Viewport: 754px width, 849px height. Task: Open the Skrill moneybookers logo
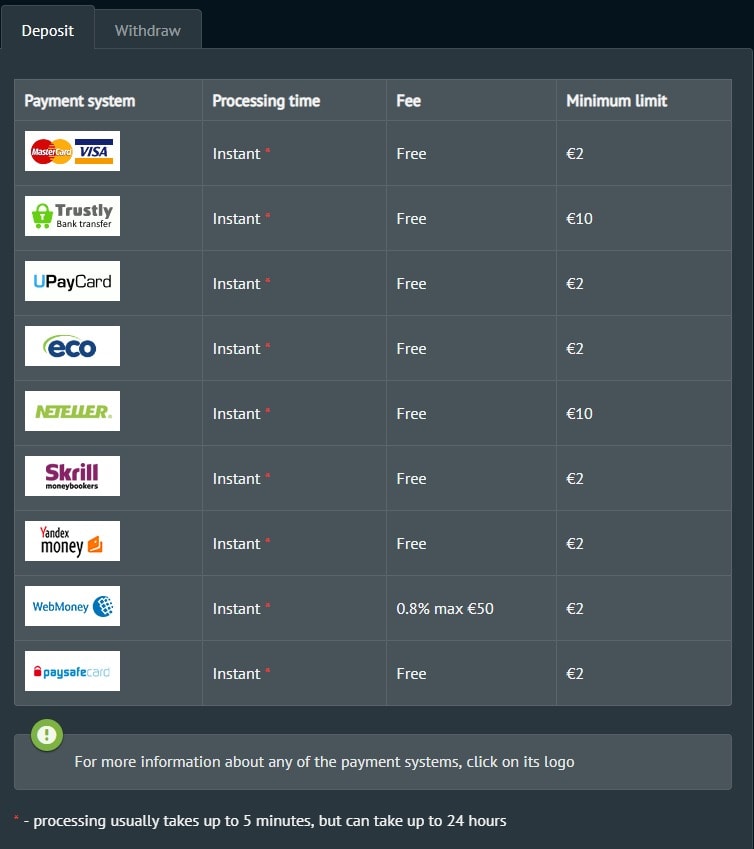pyautogui.click(x=73, y=476)
